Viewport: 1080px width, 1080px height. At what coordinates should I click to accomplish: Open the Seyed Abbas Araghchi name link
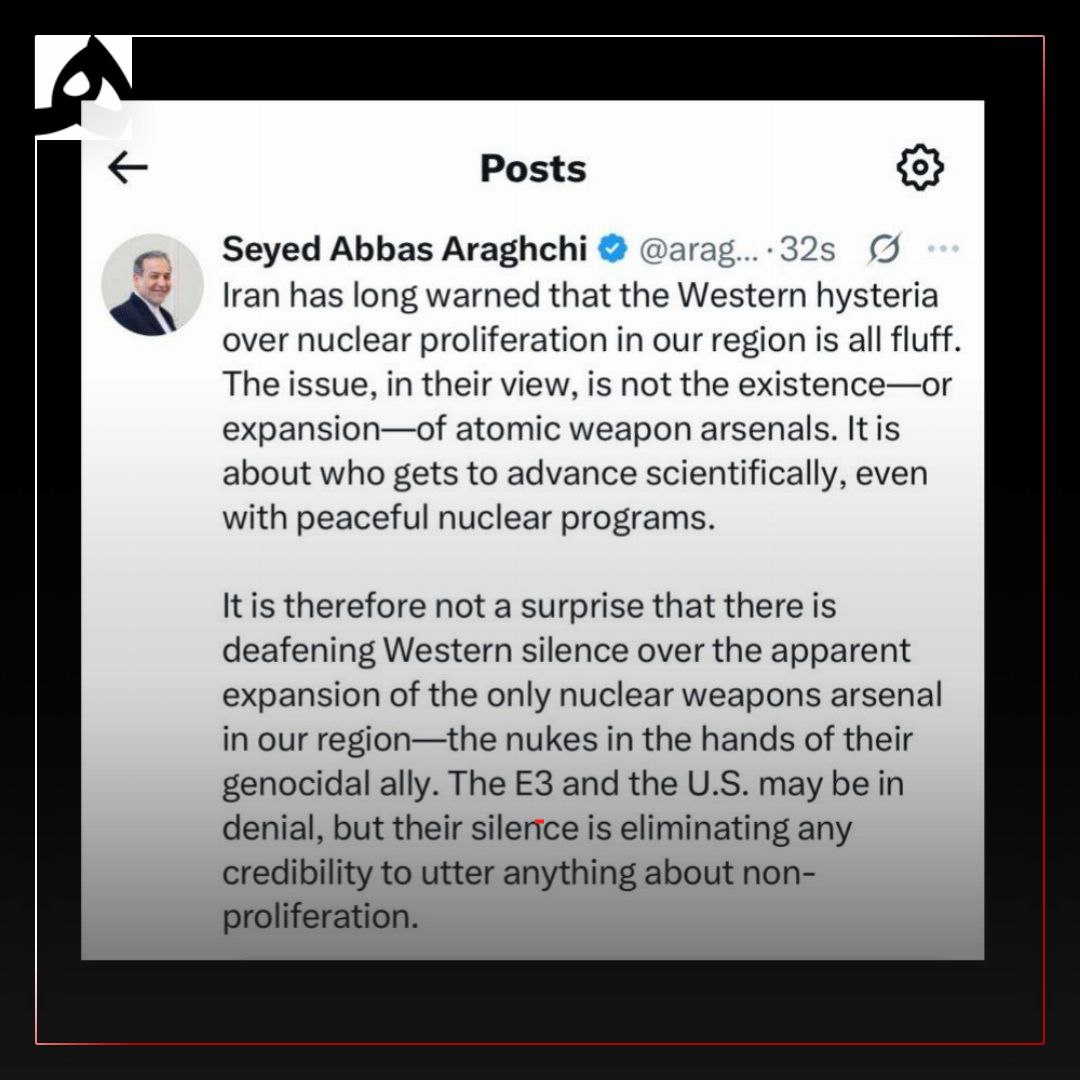coord(404,249)
